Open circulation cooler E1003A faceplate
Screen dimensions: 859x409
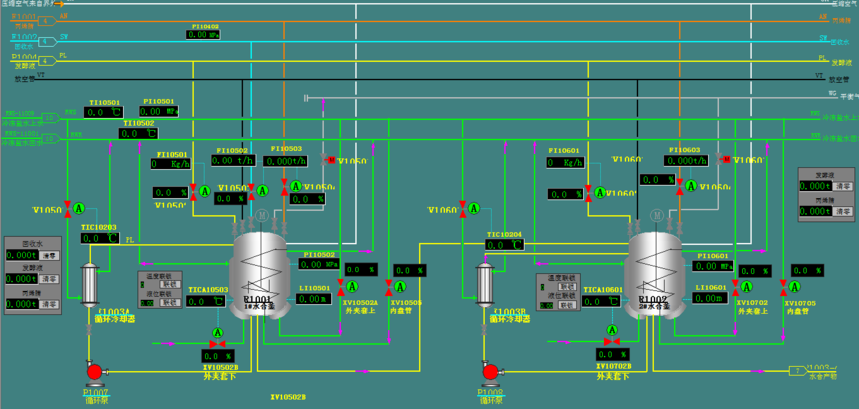[x=88, y=284]
